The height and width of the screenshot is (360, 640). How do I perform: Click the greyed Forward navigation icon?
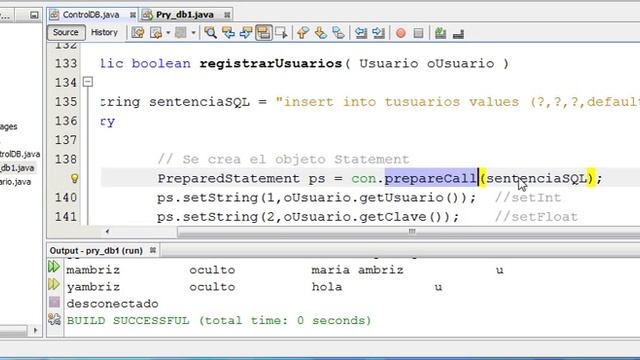180,33
